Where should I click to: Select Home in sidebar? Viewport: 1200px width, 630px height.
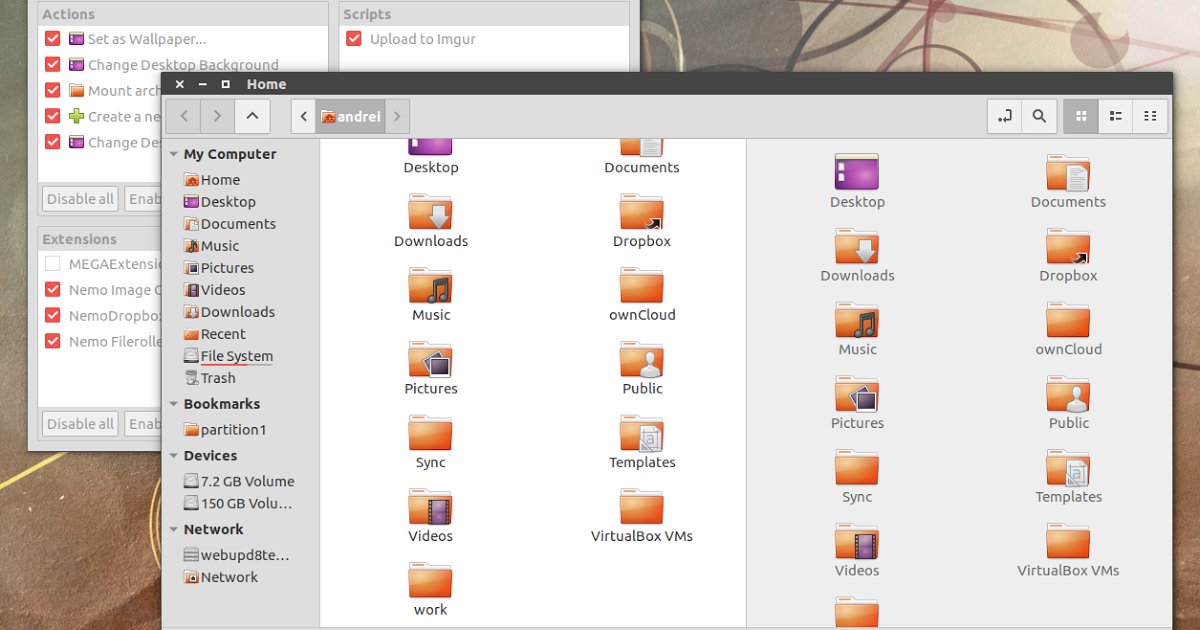(x=212, y=180)
